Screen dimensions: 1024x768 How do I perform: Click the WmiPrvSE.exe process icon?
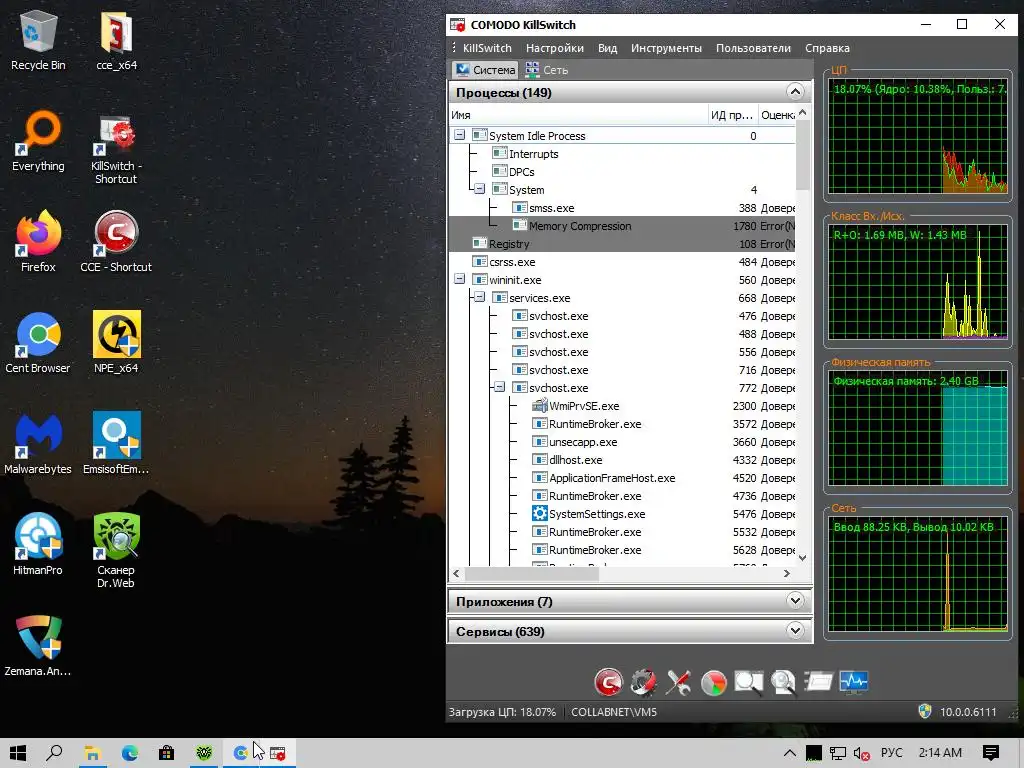(539, 406)
